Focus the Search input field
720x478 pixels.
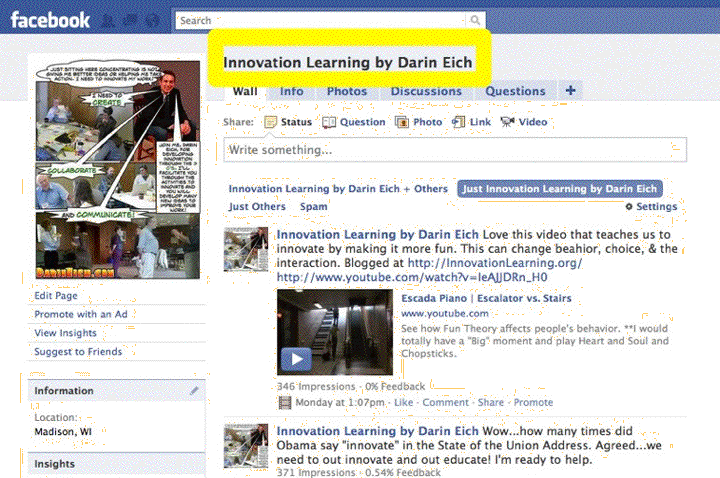coord(321,21)
